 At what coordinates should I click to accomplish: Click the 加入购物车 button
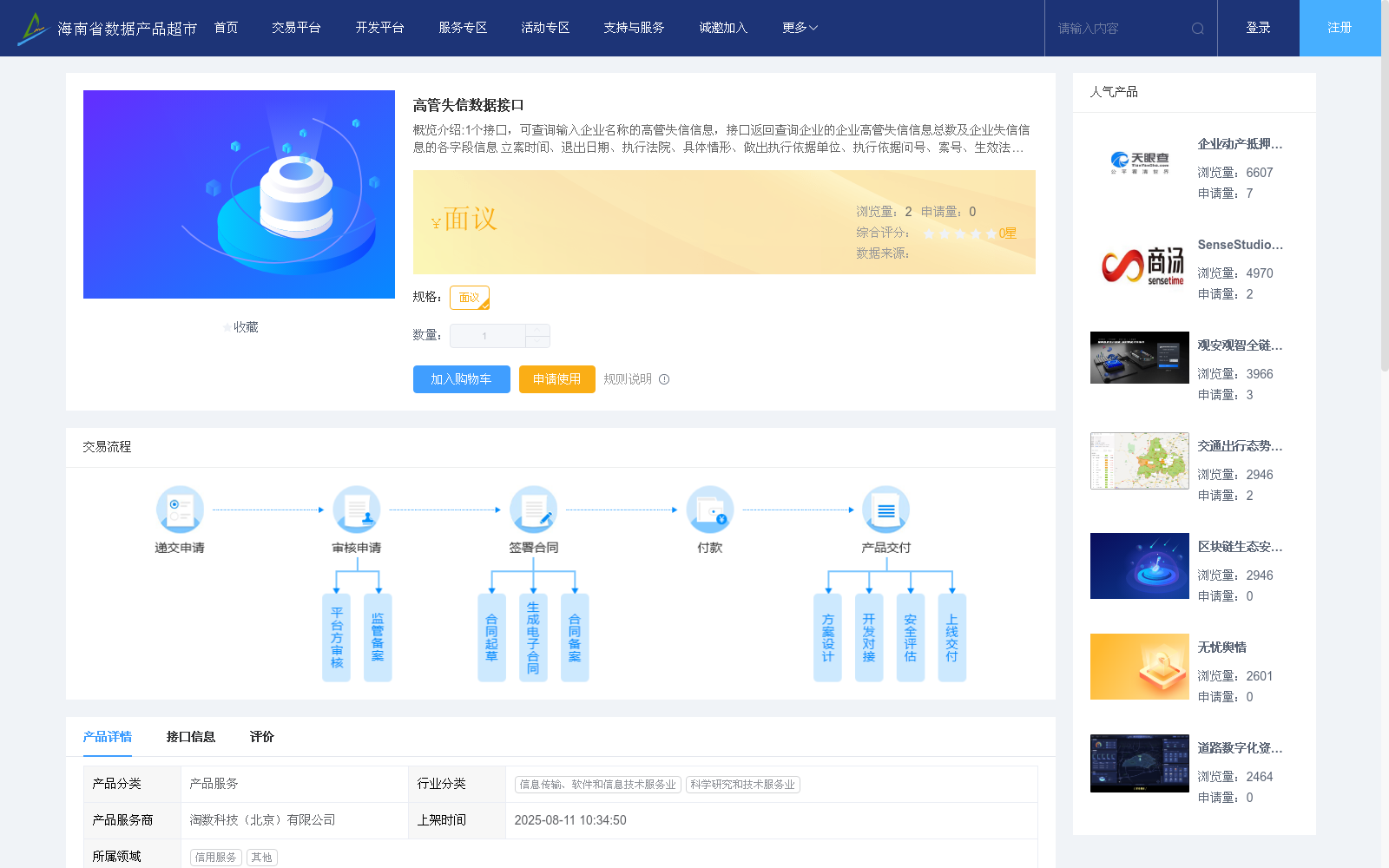[x=461, y=379]
